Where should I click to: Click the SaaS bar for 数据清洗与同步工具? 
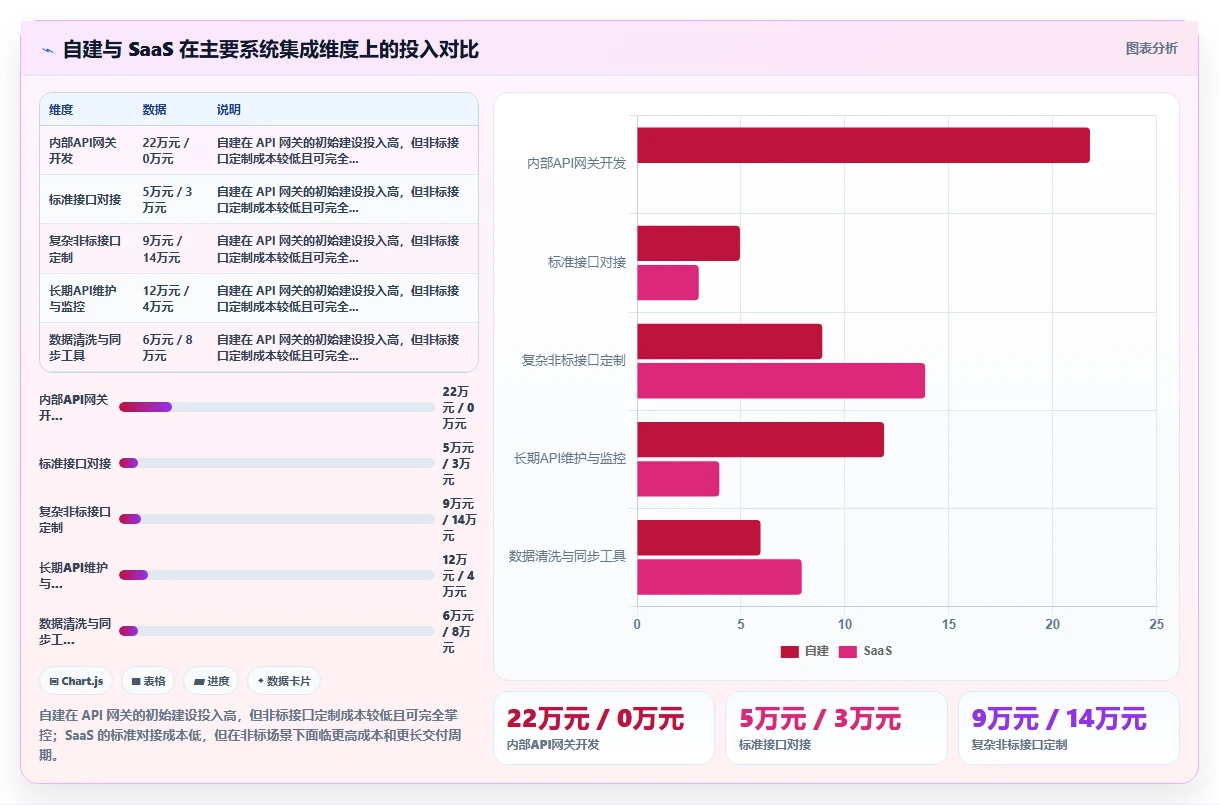[x=719, y=576]
